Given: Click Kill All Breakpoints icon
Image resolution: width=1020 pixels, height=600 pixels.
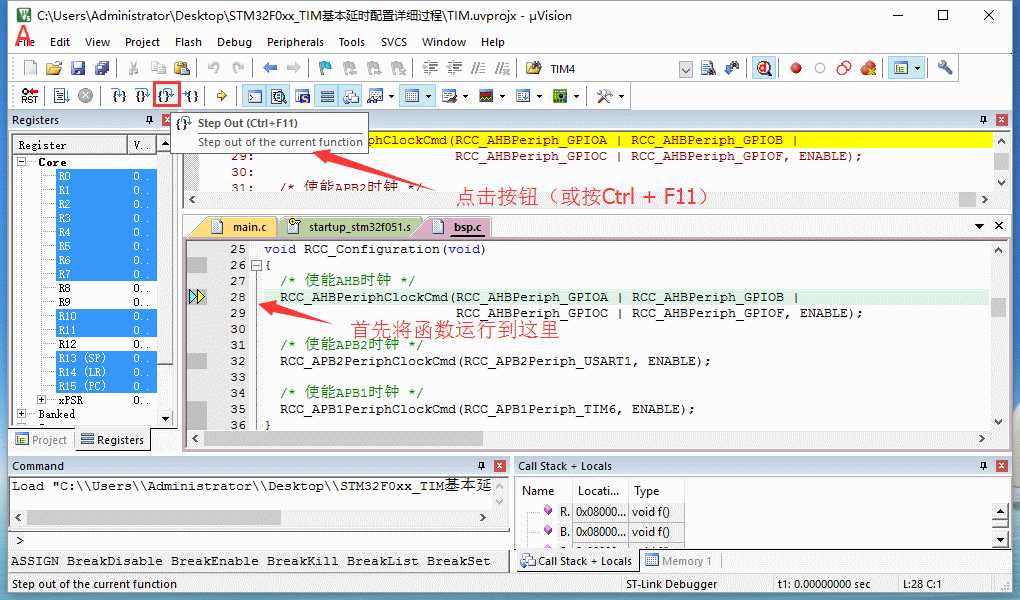Looking at the screenshot, I should tap(868, 68).
